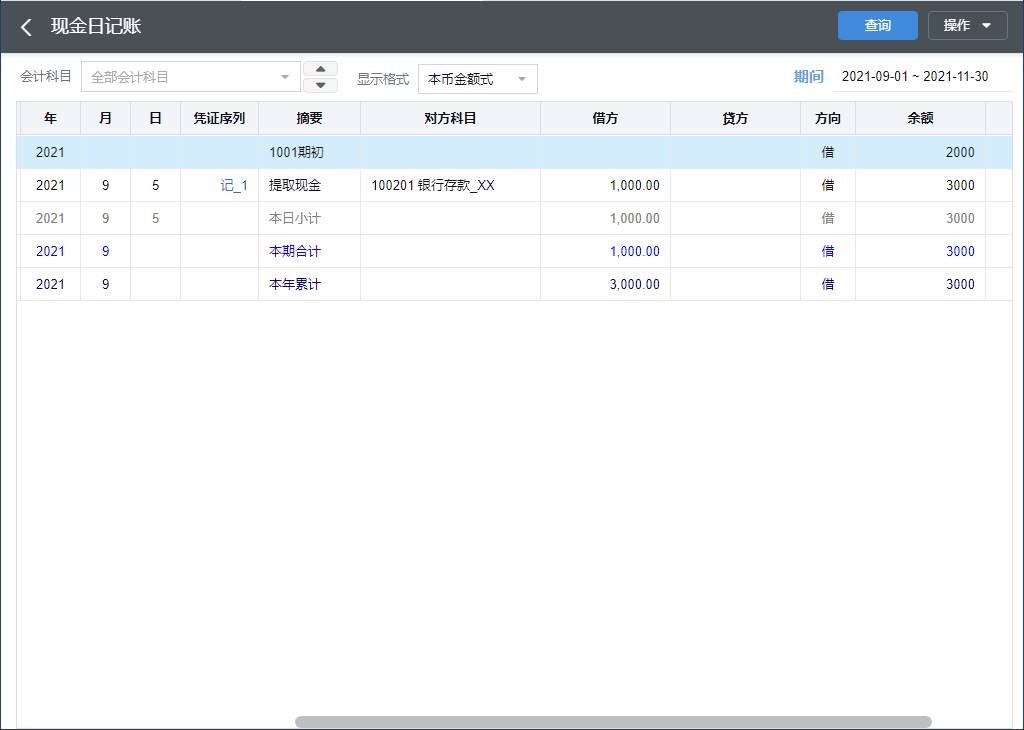Select the 100201 银行存款_XX cell
1024x730 pixels.
tap(451, 185)
